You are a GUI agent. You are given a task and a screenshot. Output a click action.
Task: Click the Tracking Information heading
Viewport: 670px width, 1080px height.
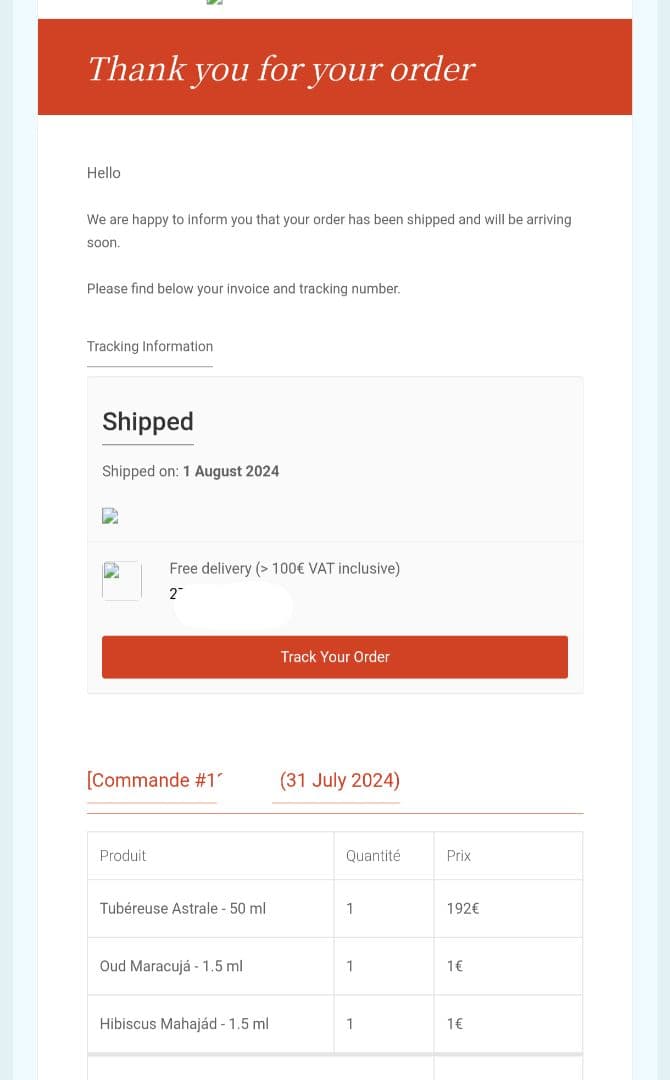(x=150, y=346)
